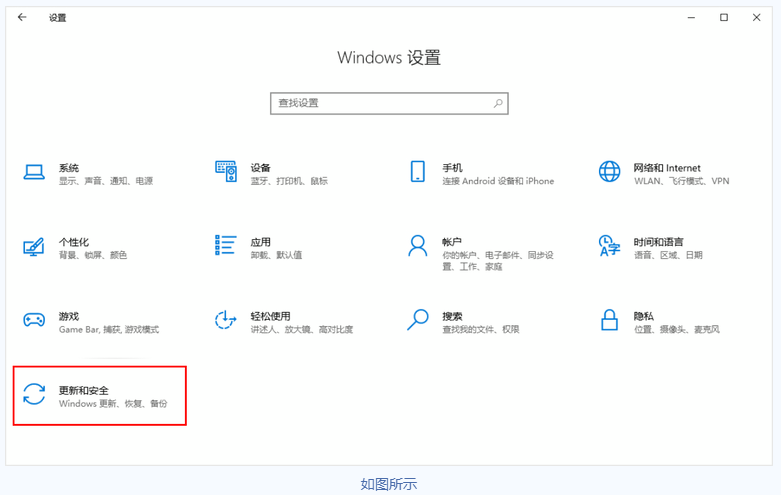Open the Privacy padlock icon
The image size is (781, 495).
[609, 320]
